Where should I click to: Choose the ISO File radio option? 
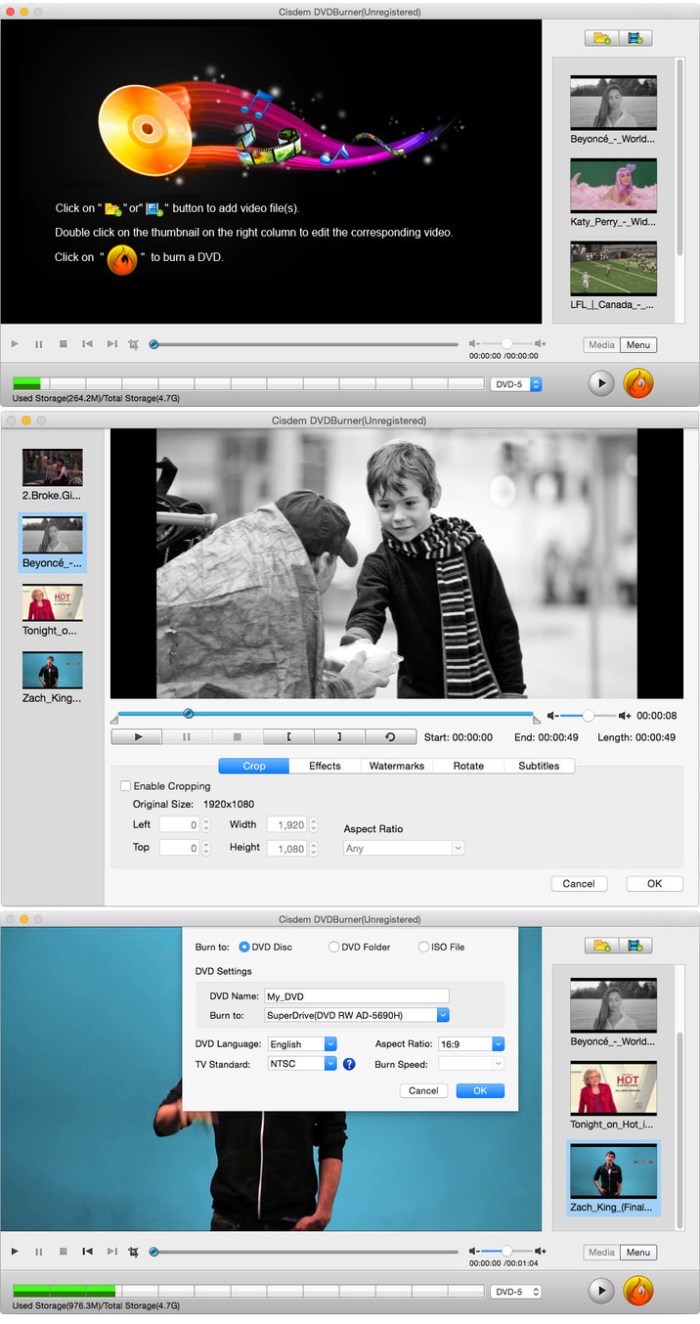click(x=423, y=947)
